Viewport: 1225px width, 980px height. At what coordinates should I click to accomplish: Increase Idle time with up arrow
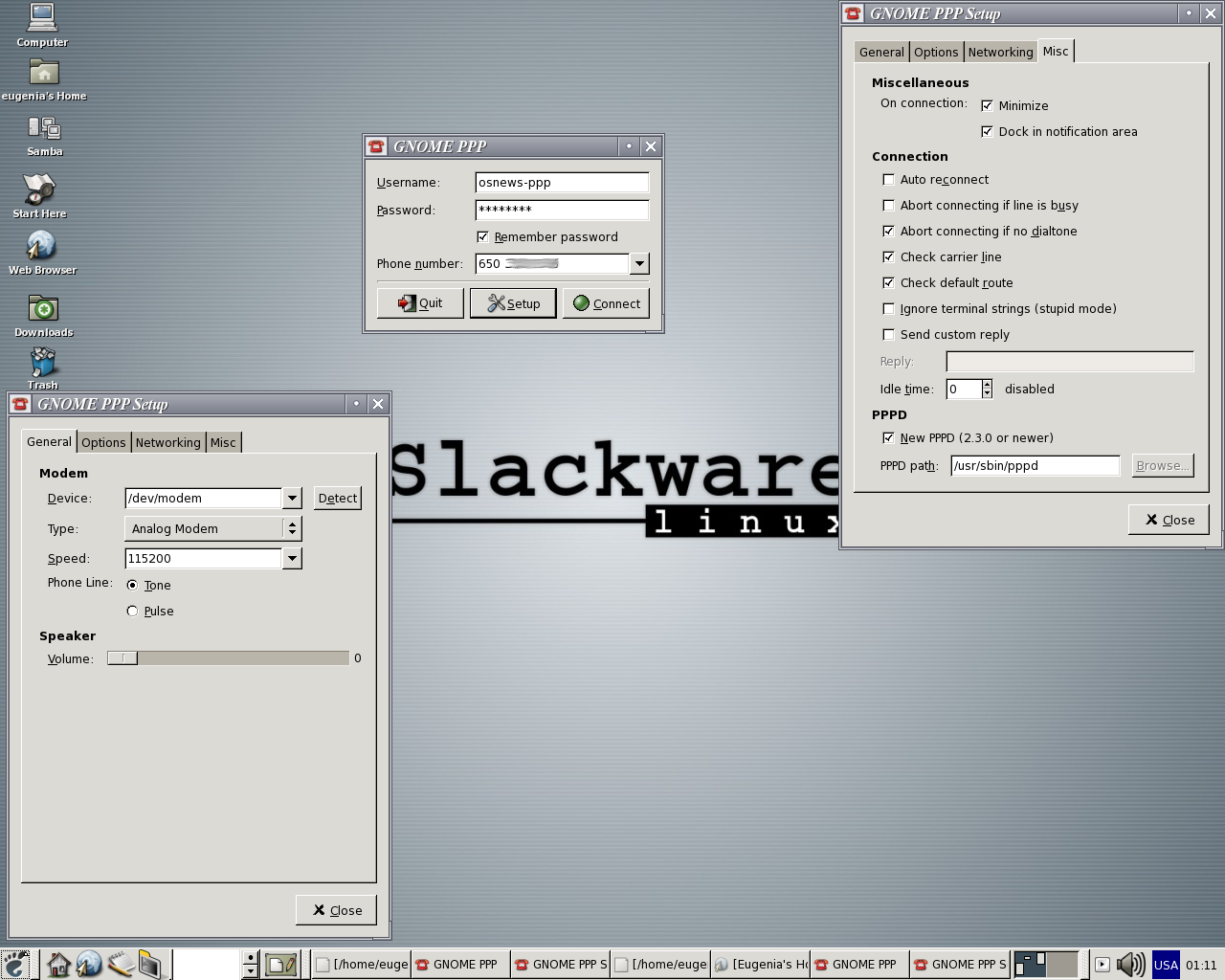point(987,384)
